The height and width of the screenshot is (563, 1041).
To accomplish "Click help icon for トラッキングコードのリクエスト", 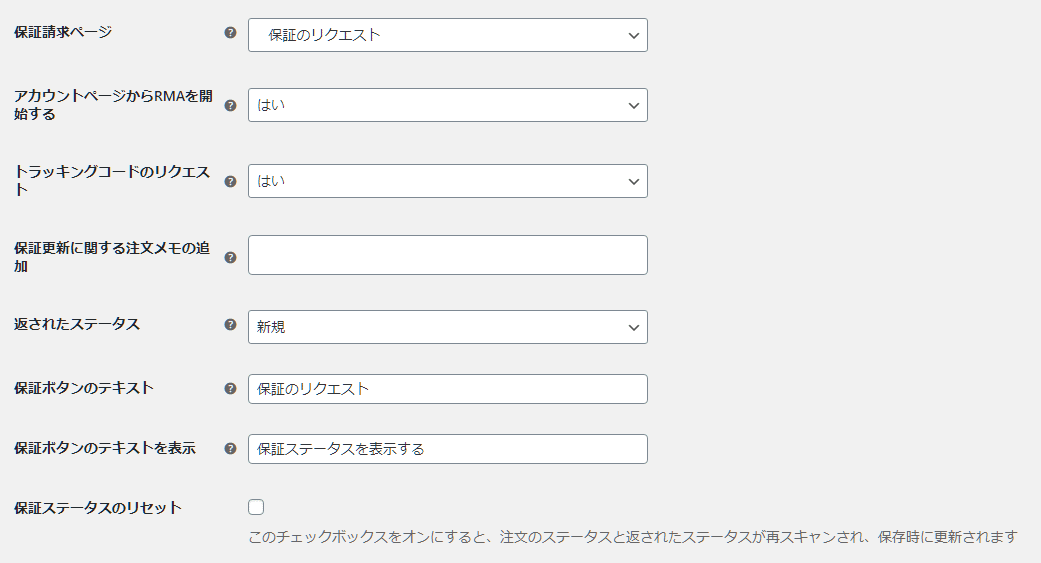I will (230, 181).
